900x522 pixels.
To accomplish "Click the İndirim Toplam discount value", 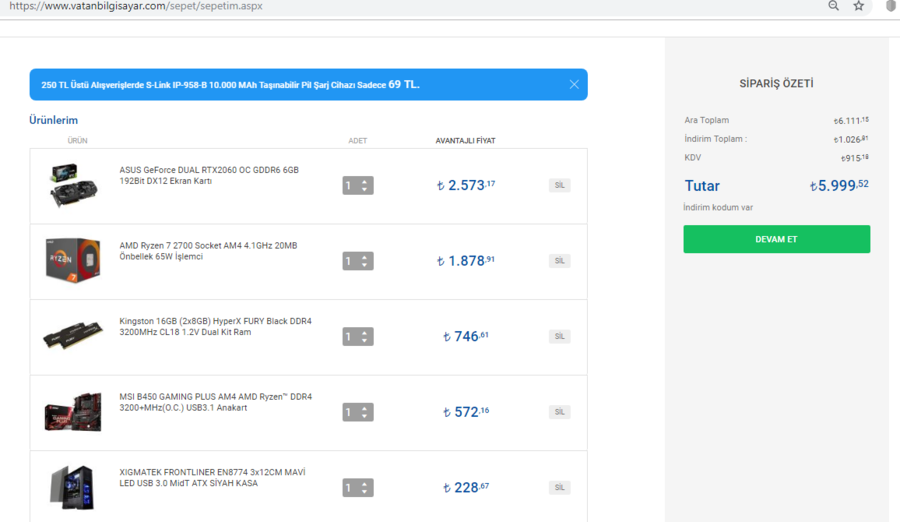I will pos(851,139).
